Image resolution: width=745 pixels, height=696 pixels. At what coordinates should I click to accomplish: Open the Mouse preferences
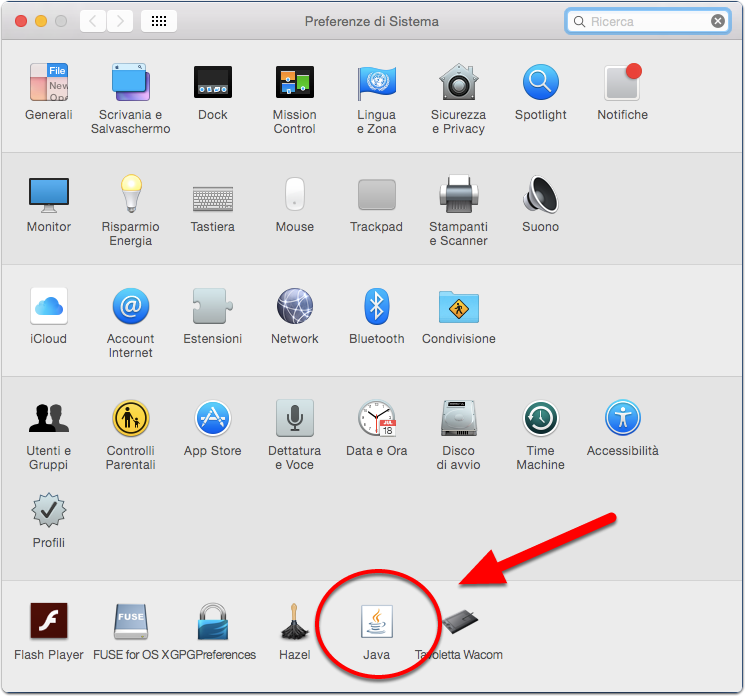295,194
